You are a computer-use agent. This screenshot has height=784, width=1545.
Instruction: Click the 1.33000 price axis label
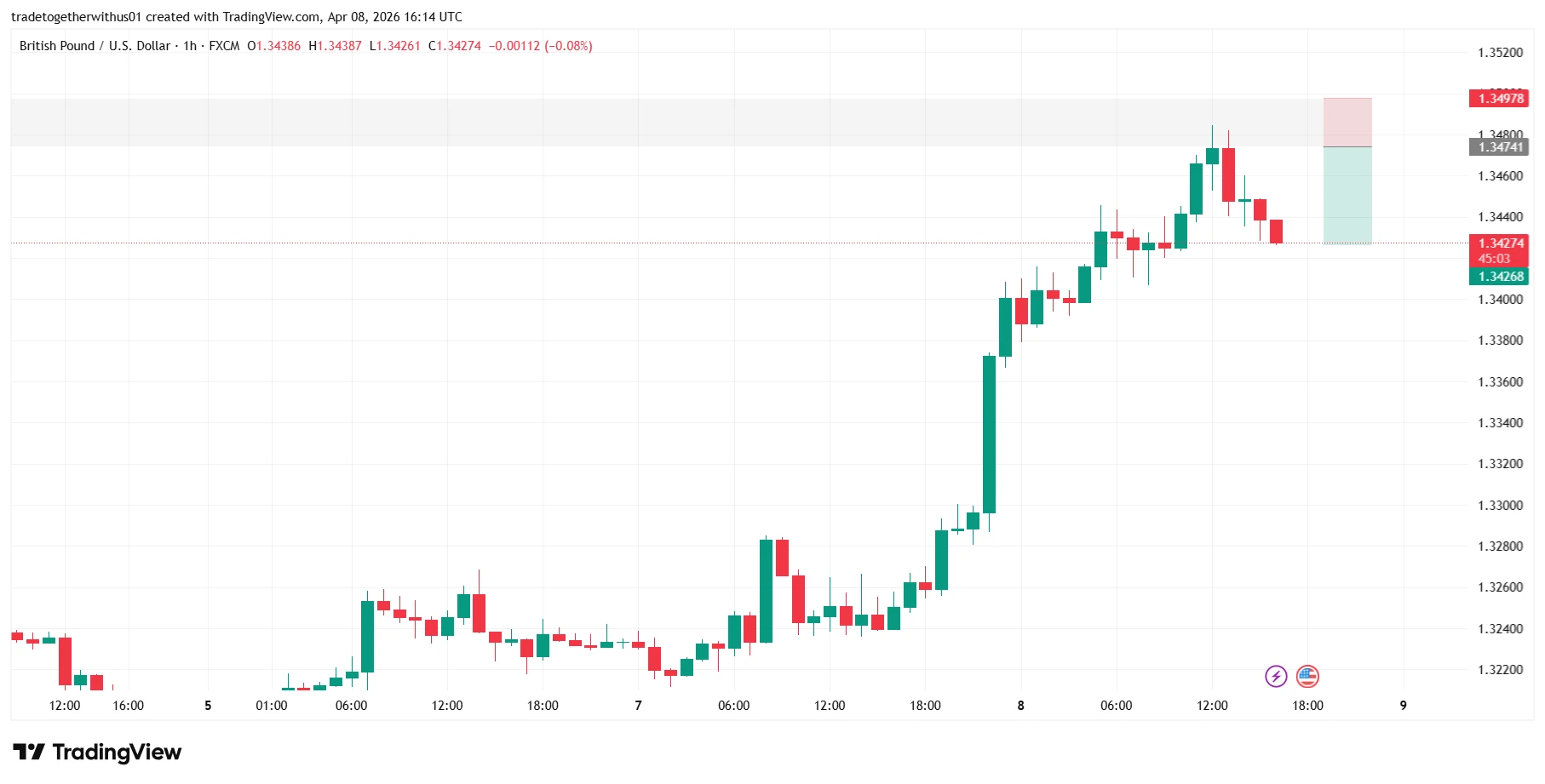1500,506
